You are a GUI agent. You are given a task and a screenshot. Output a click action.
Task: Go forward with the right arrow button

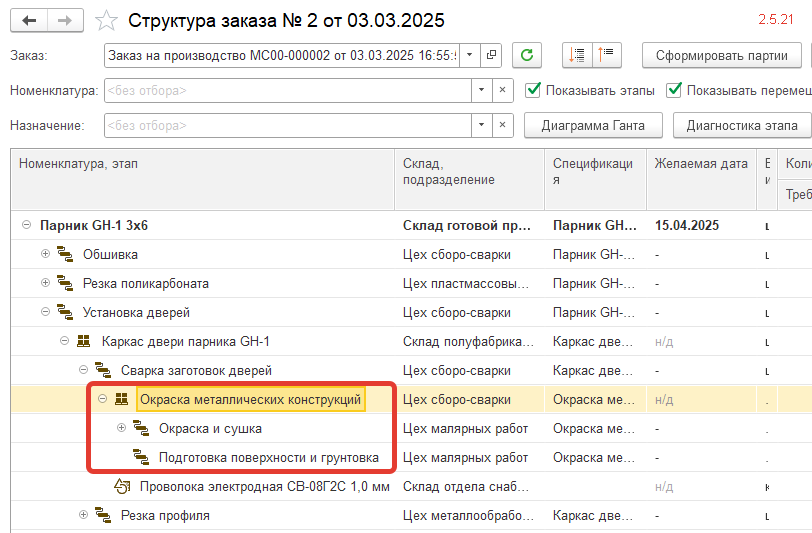[65, 21]
